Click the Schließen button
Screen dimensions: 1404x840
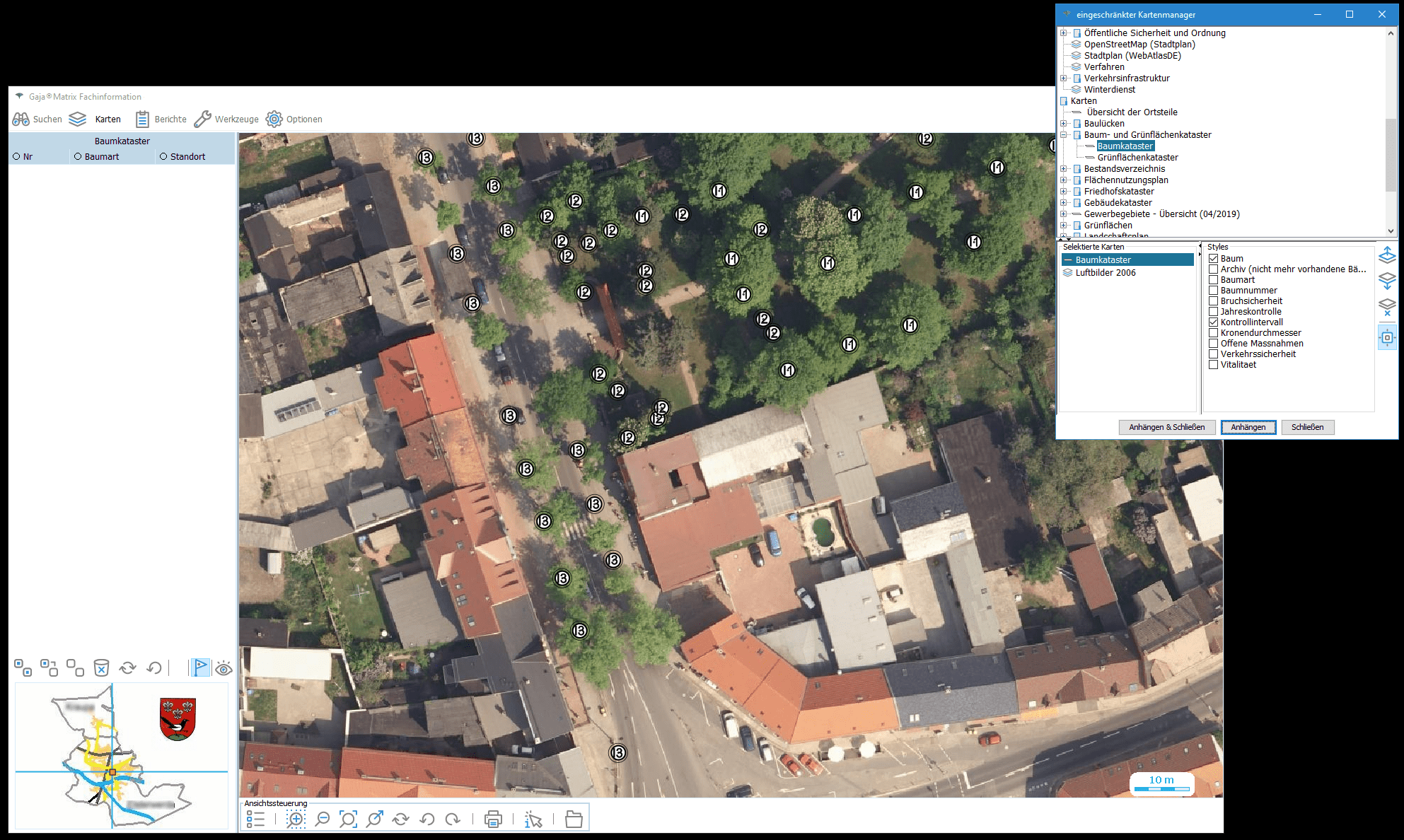(1307, 427)
